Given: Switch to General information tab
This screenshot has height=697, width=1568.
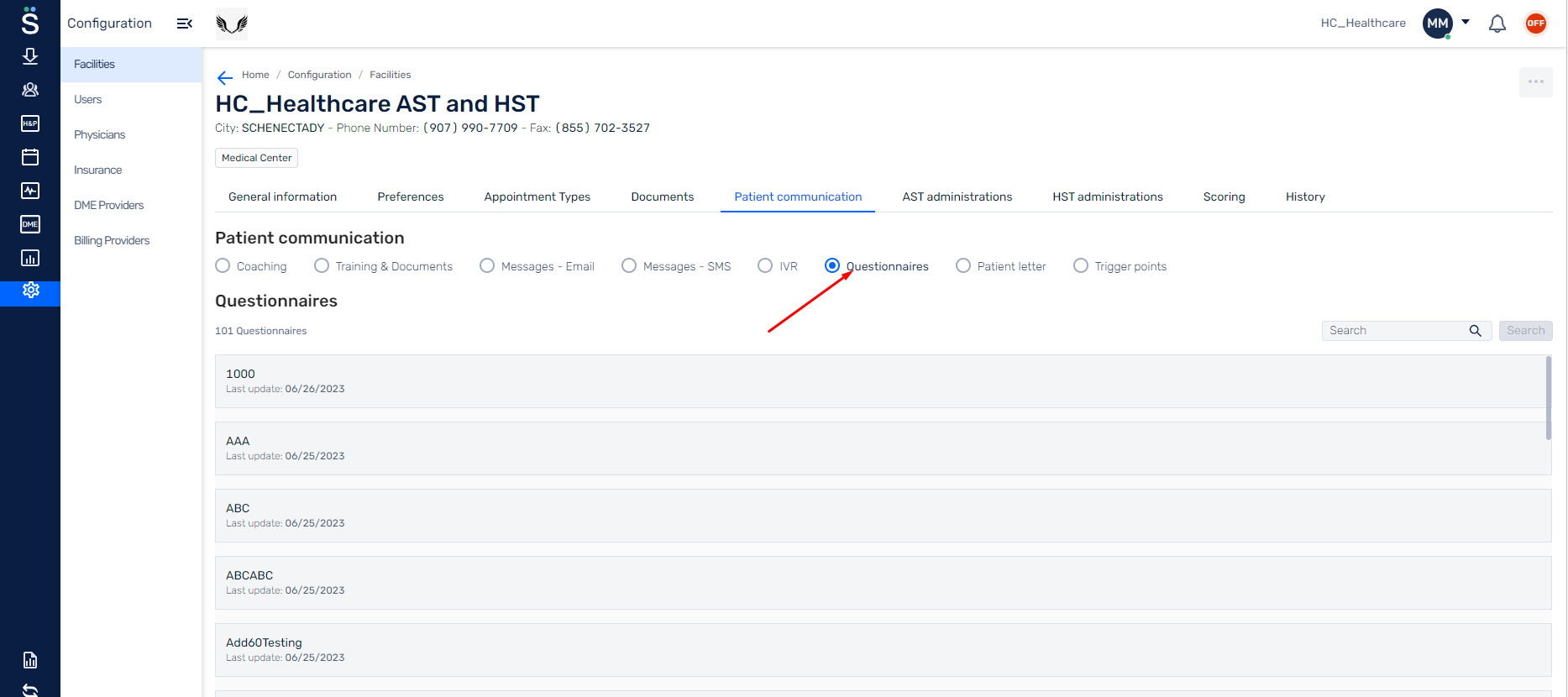Looking at the screenshot, I should click(282, 197).
